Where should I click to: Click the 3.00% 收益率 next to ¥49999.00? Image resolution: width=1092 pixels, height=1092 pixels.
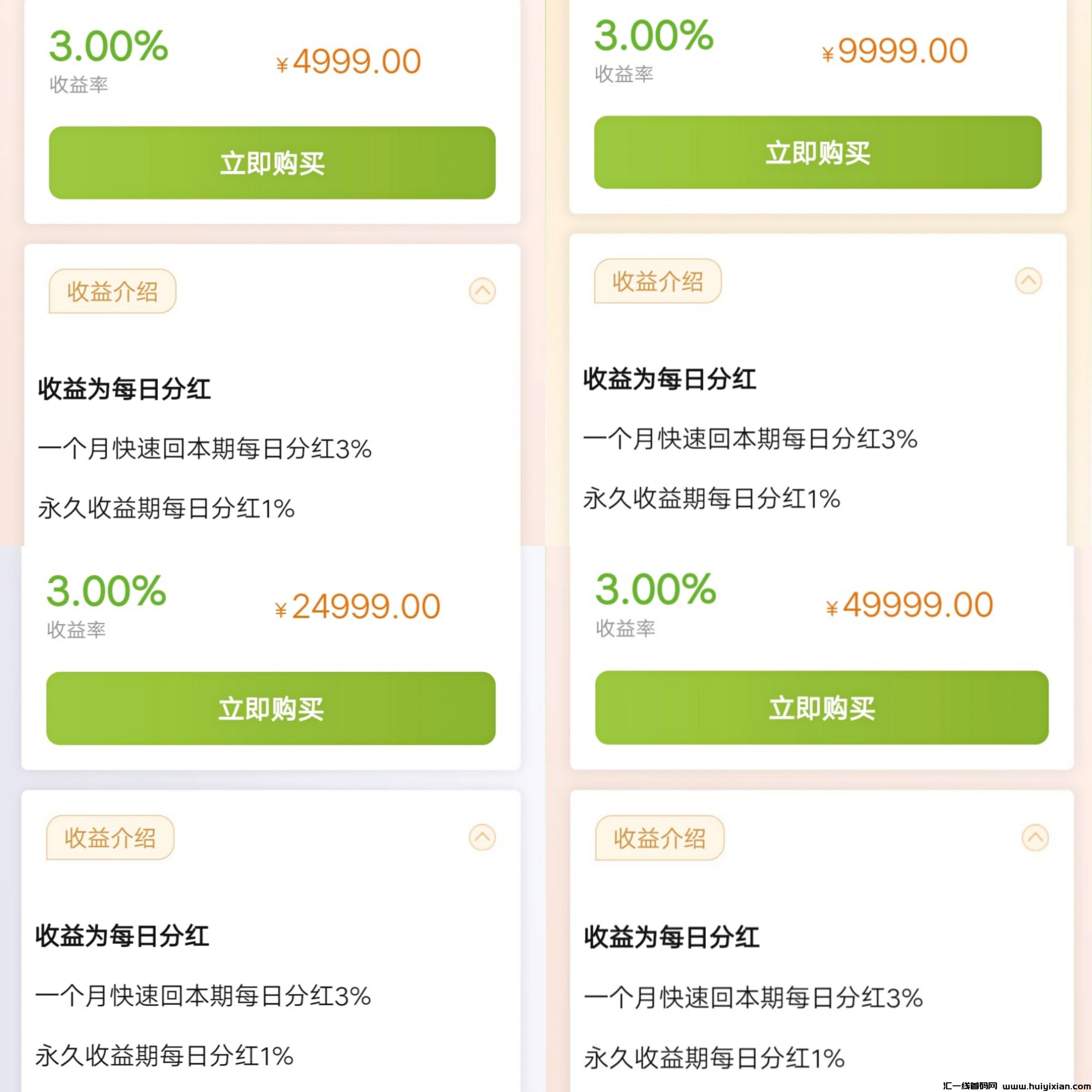click(x=656, y=590)
